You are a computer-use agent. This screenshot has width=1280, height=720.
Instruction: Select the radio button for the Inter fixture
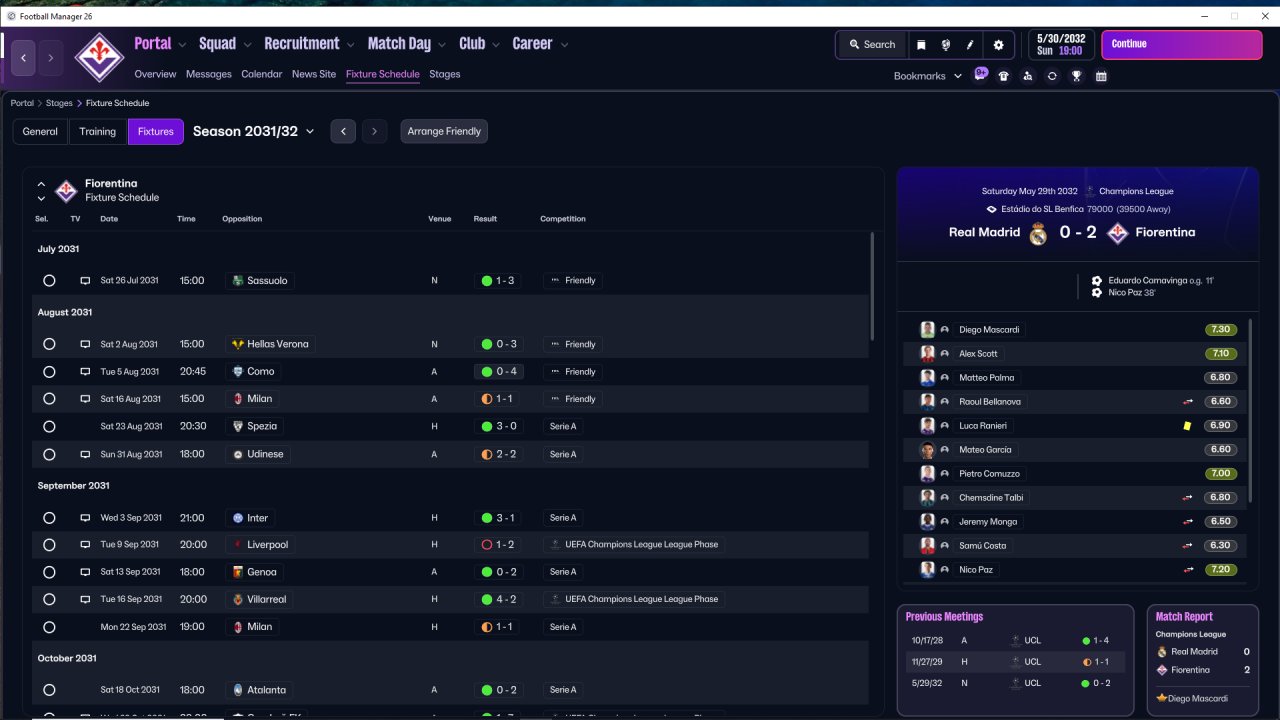coord(49,518)
